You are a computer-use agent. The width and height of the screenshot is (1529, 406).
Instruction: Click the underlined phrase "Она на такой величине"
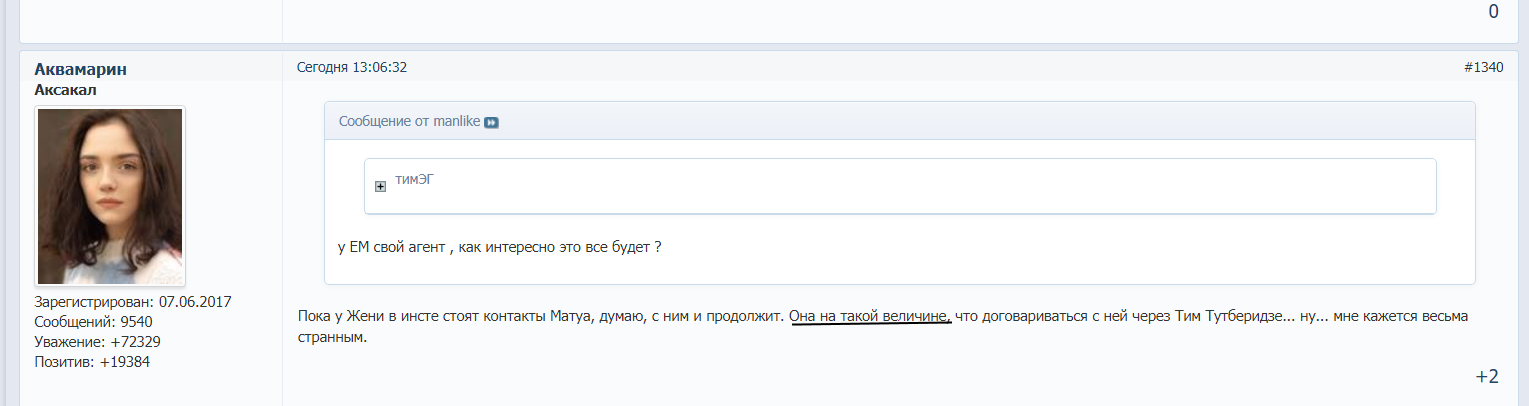pyautogui.click(x=869, y=317)
